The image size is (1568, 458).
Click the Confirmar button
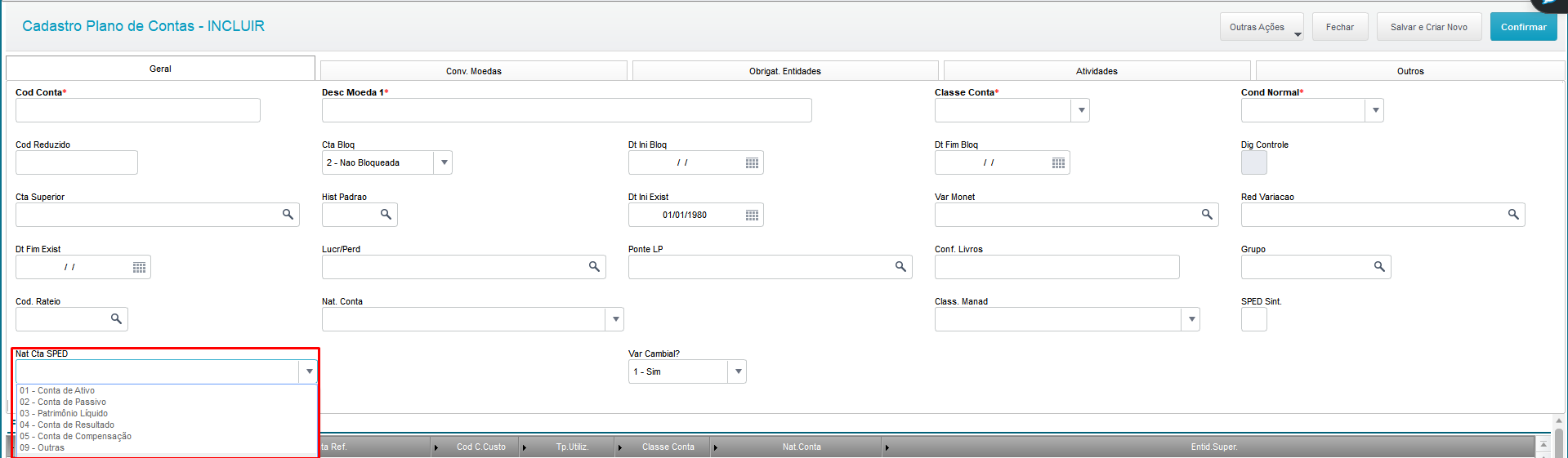1523,27
